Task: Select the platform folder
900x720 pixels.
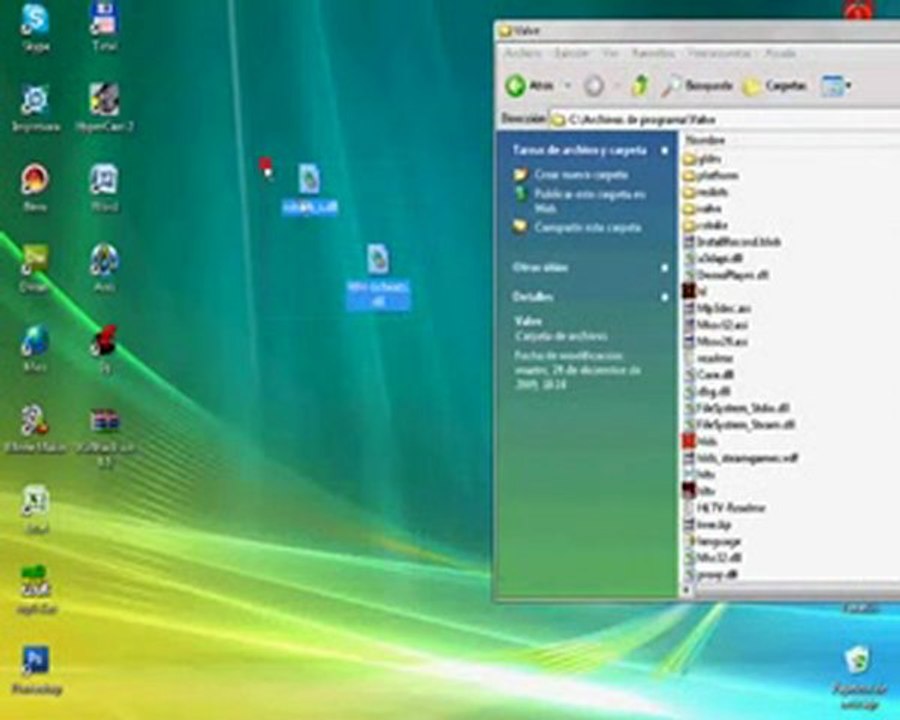Action: click(711, 175)
